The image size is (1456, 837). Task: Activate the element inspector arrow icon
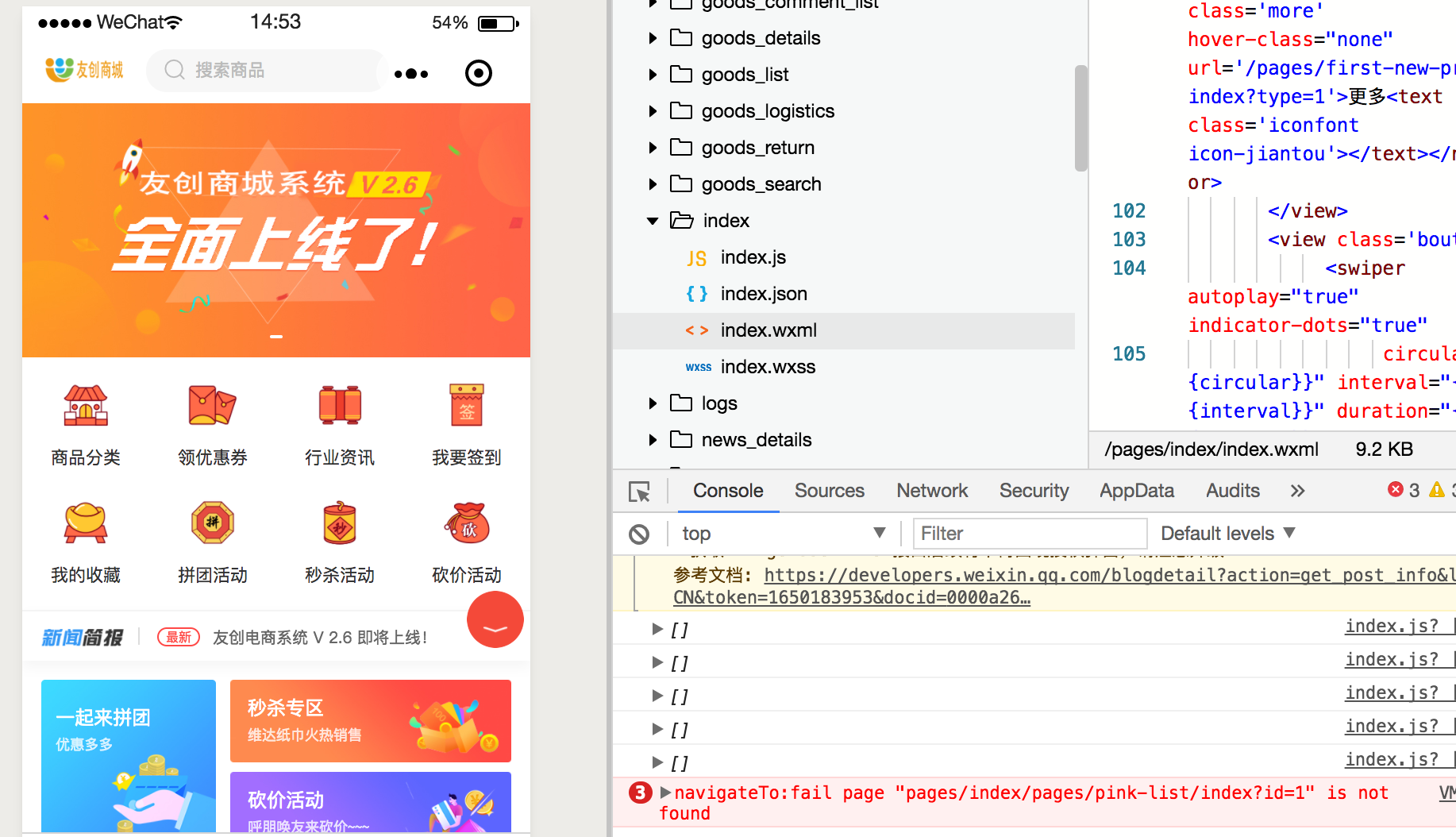tap(639, 492)
